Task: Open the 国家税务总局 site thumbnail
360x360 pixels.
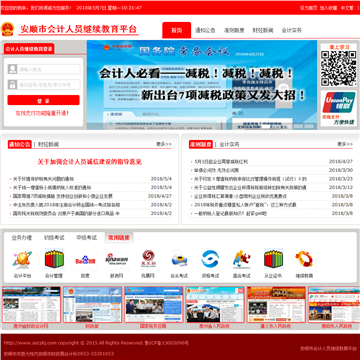Action: tap(154, 304)
